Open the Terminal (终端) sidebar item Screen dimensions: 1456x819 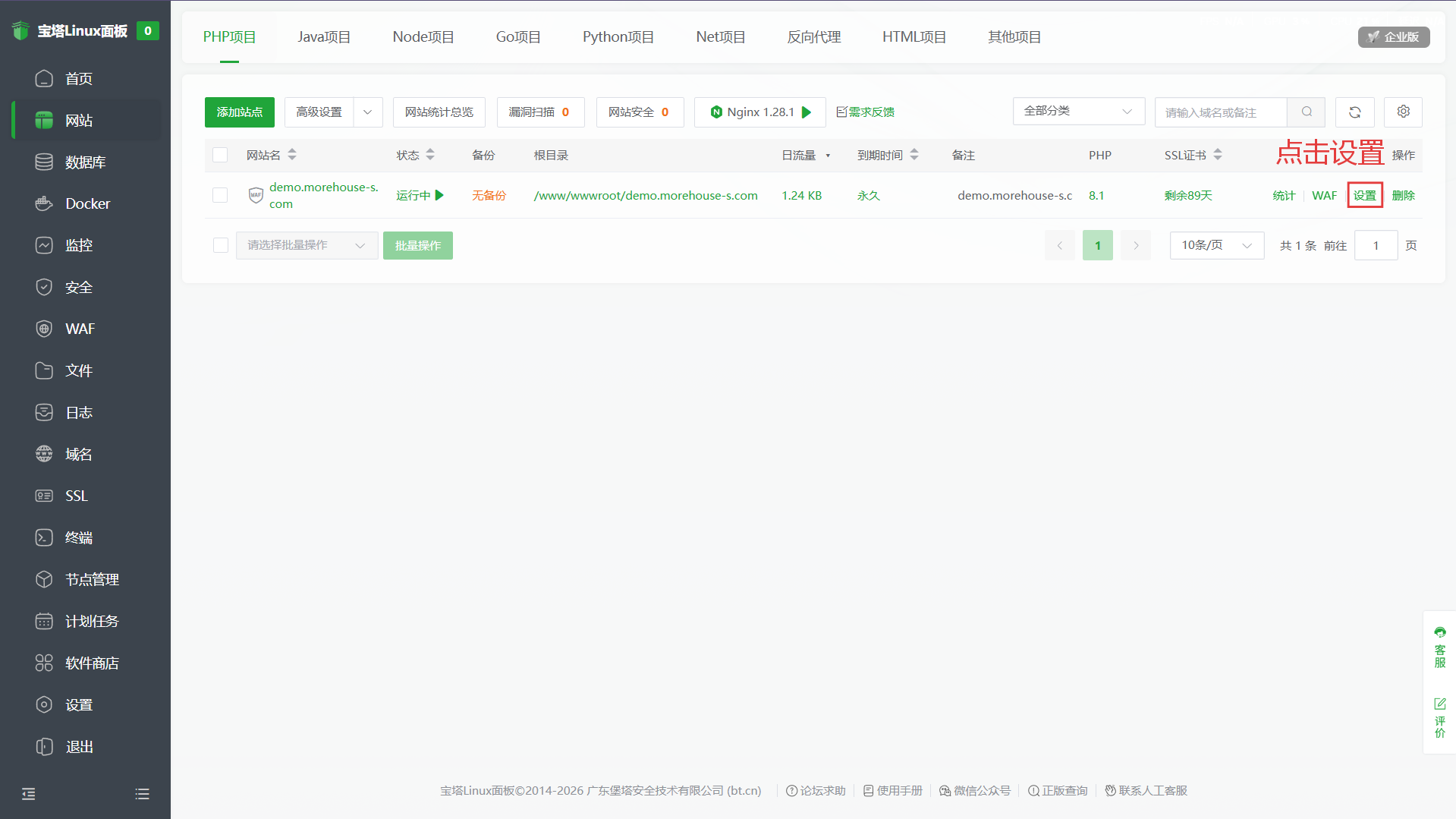pos(79,537)
